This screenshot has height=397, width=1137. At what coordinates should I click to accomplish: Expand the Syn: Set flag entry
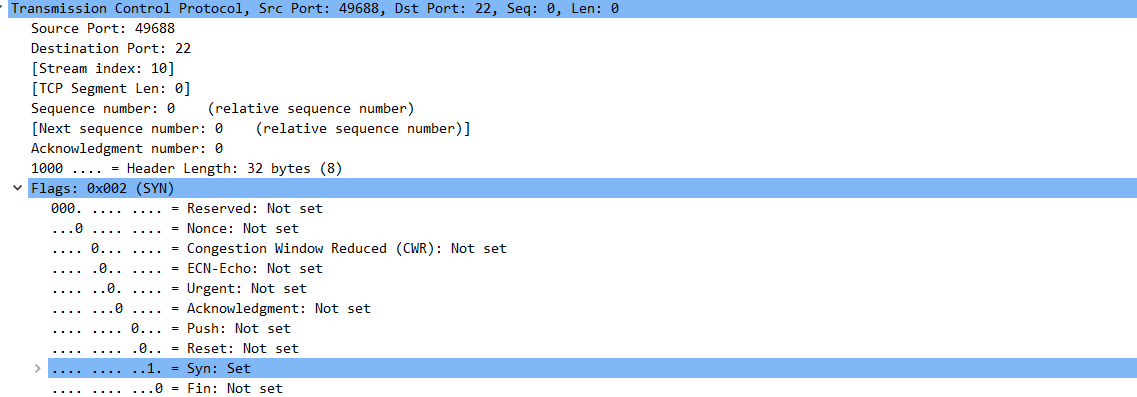(38, 369)
